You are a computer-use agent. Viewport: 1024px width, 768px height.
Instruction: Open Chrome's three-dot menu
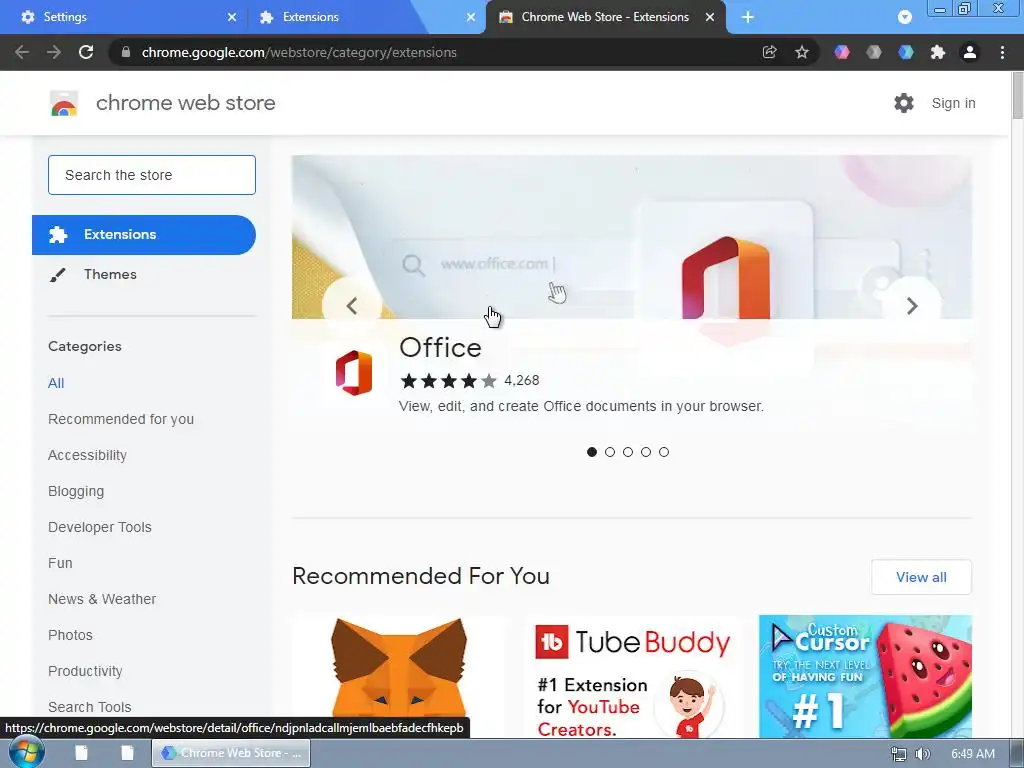coord(1002,52)
